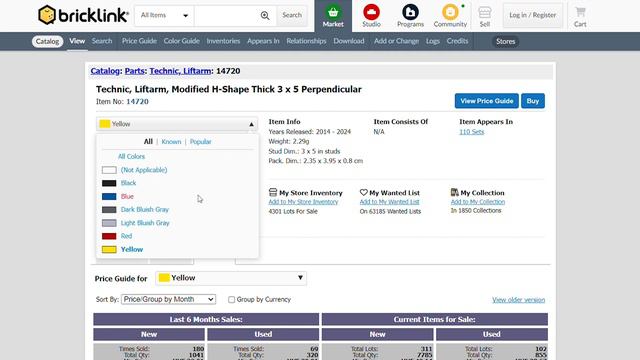Click inside the search text field
640x360 pixels.
[x=227, y=16]
